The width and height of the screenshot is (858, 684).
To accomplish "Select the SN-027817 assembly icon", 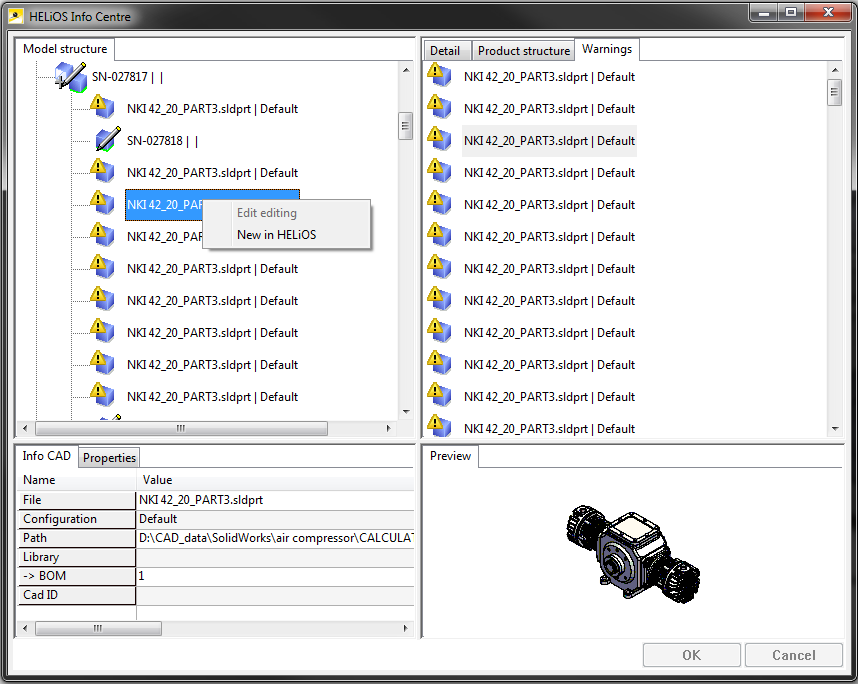I will coord(71,77).
